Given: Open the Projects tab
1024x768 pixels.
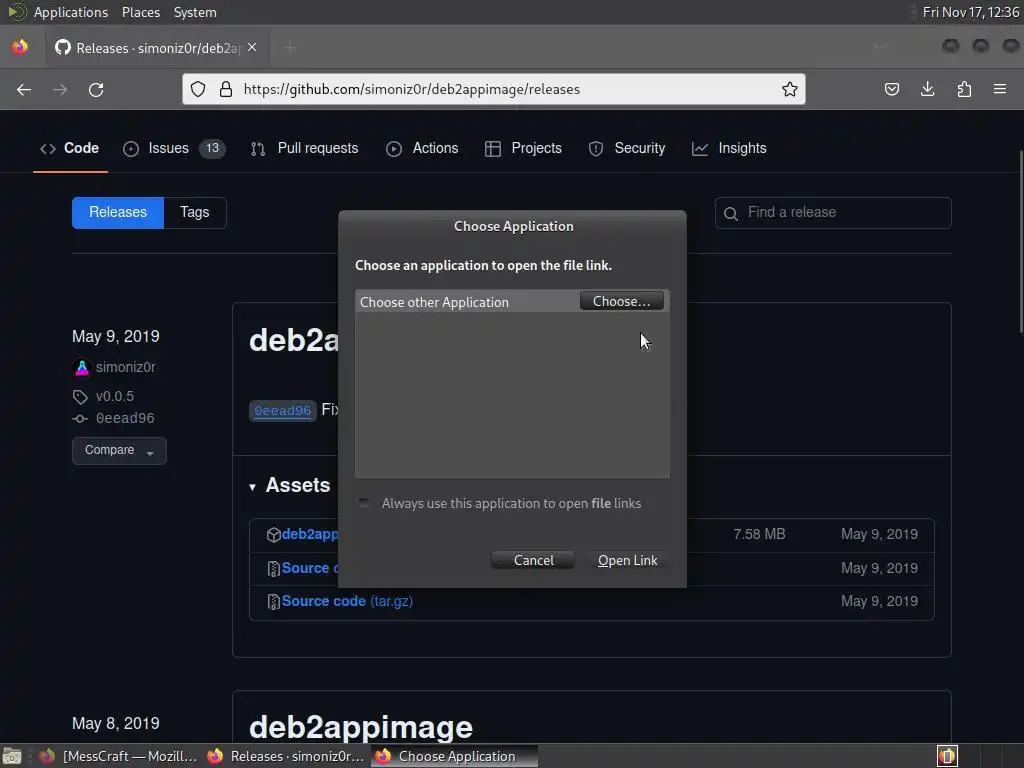Looking at the screenshot, I should (x=523, y=148).
